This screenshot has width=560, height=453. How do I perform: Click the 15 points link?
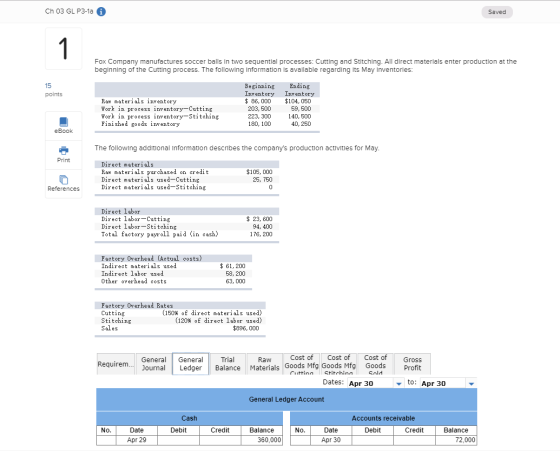[53, 90]
